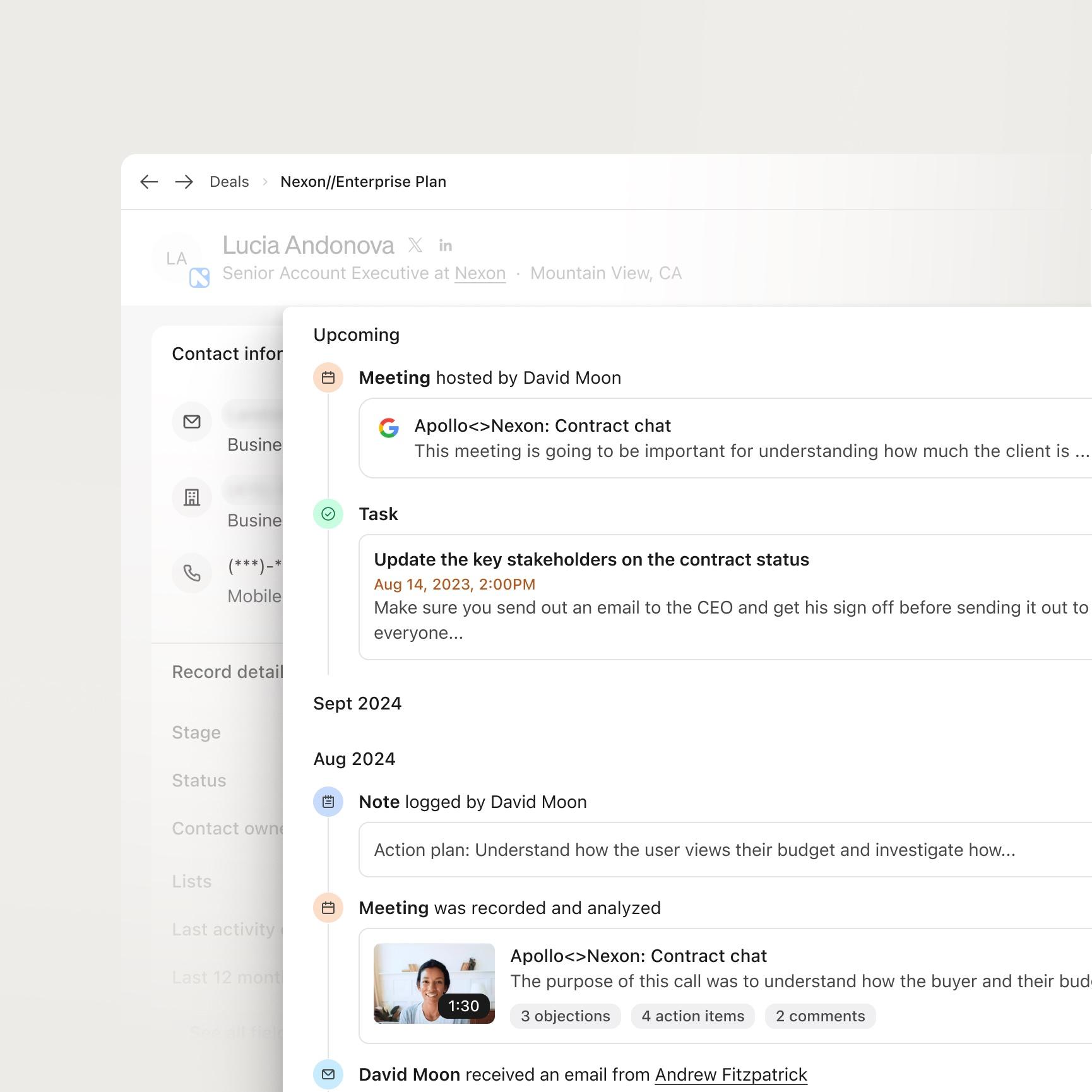Viewport: 1092px width, 1092px height.
Task: Click the Status field label
Action: [x=199, y=780]
